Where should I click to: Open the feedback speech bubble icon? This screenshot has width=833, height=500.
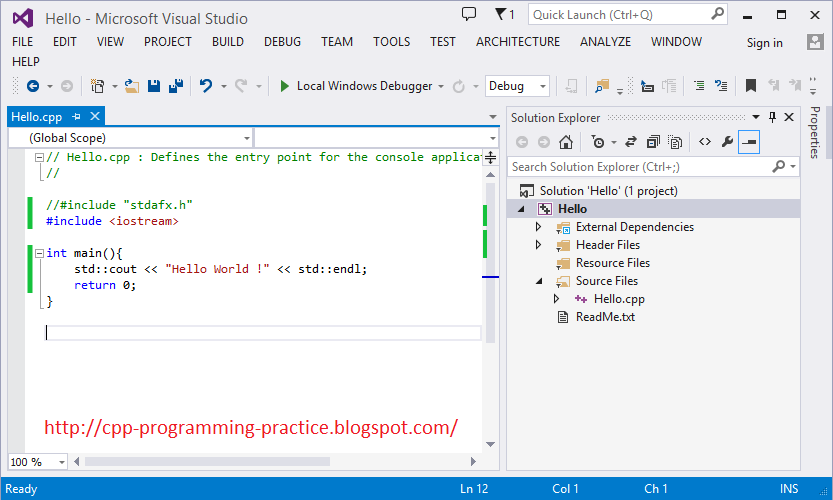click(469, 14)
